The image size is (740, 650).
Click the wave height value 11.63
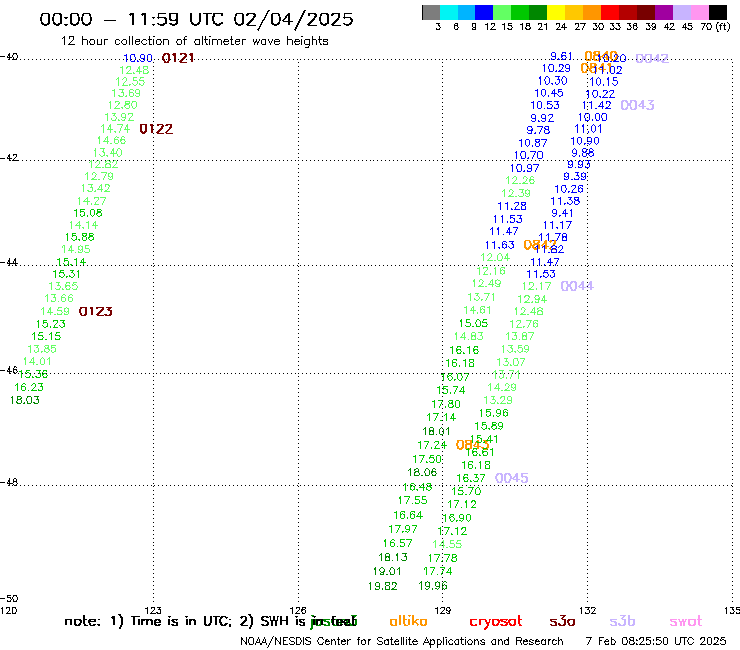point(500,245)
